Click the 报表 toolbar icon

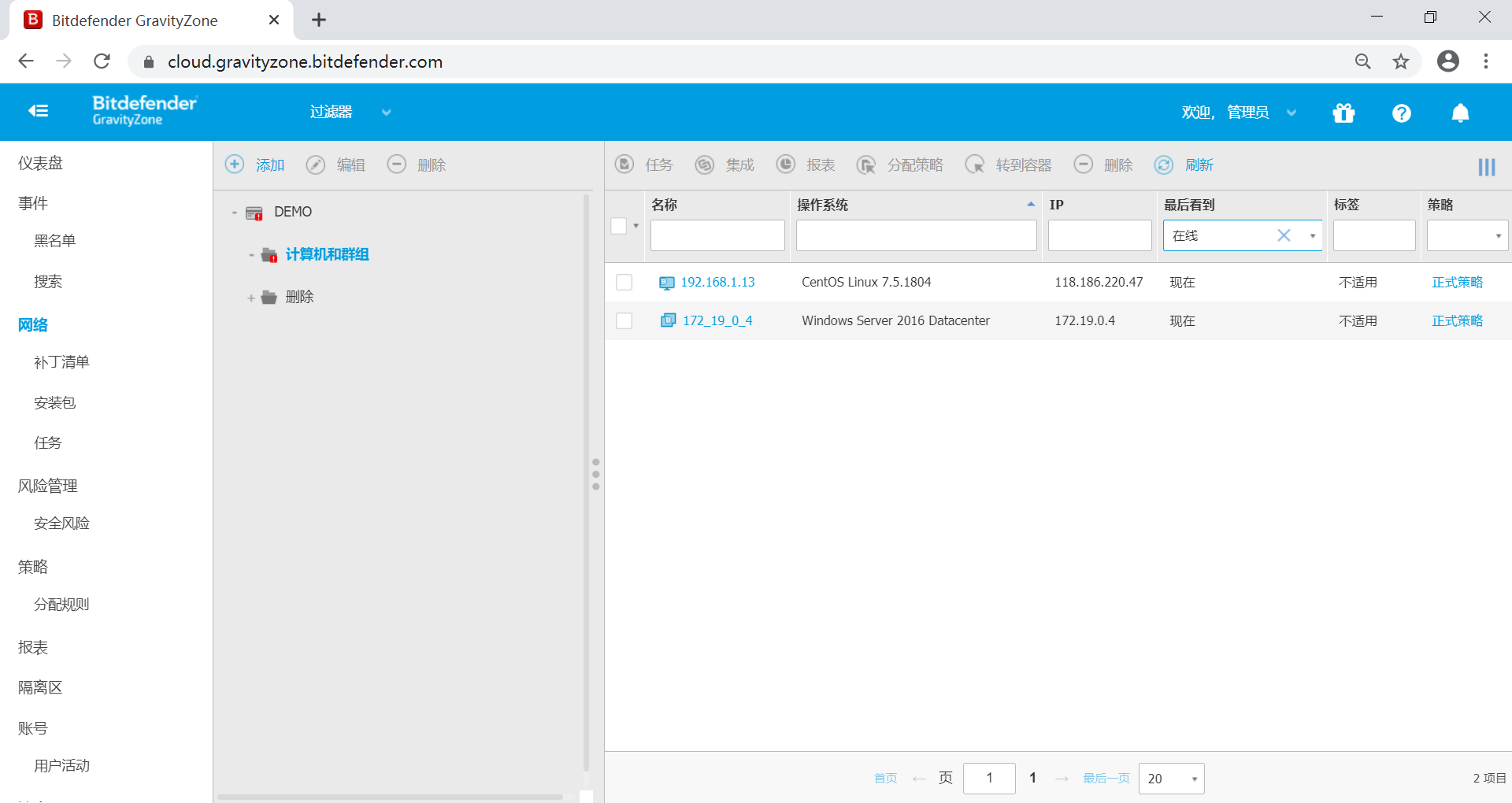tap(786, 164)
